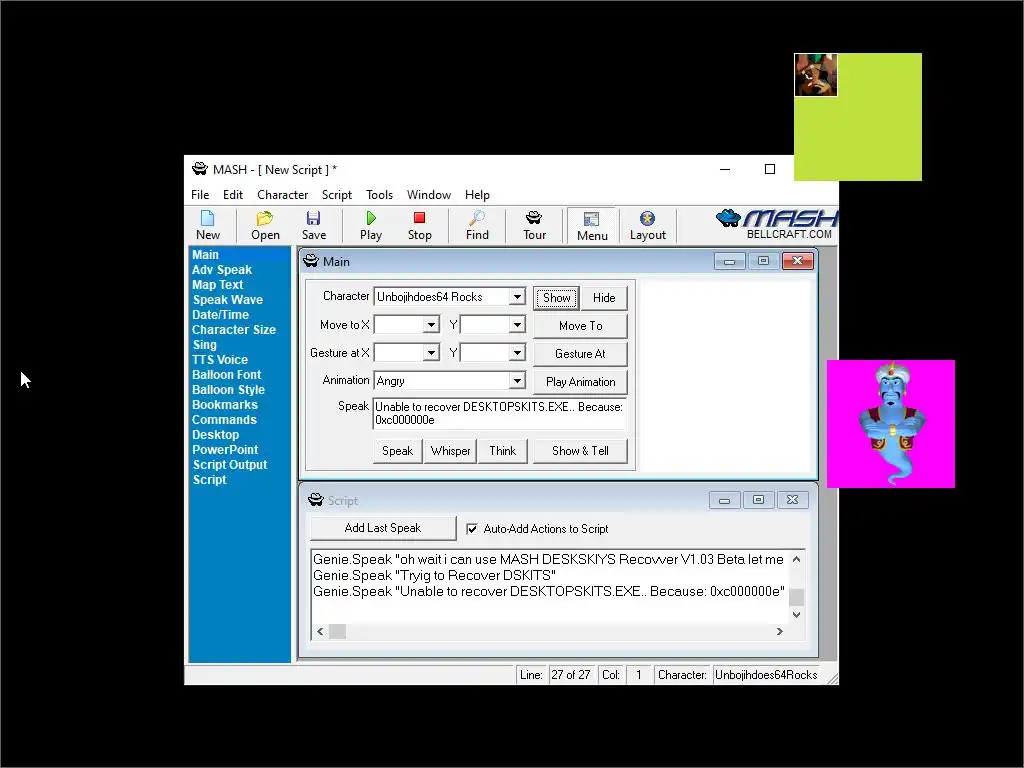The height and width of the screenshot is (768, 1024).
Task: Click the New script toolbar icon
Action: (208, 225)
